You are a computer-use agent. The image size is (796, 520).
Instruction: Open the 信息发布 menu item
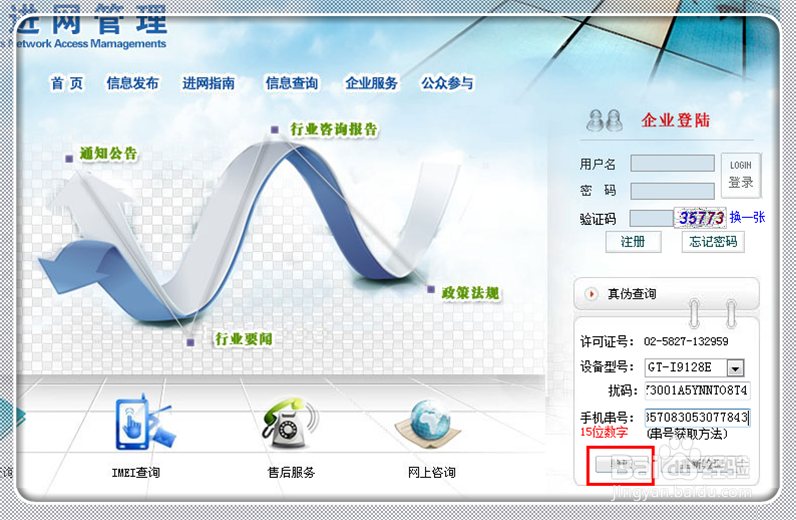pyautogui.click(x=132, y=83)
